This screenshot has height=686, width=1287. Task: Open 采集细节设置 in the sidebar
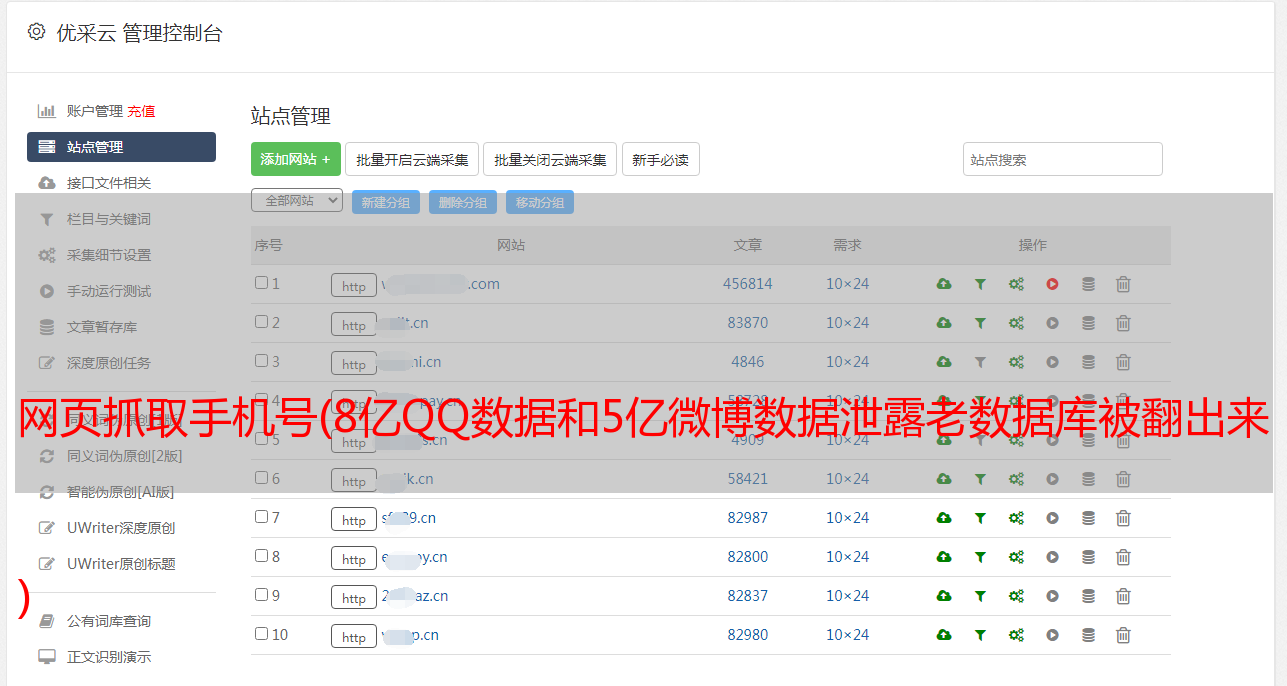coord(109,255)
